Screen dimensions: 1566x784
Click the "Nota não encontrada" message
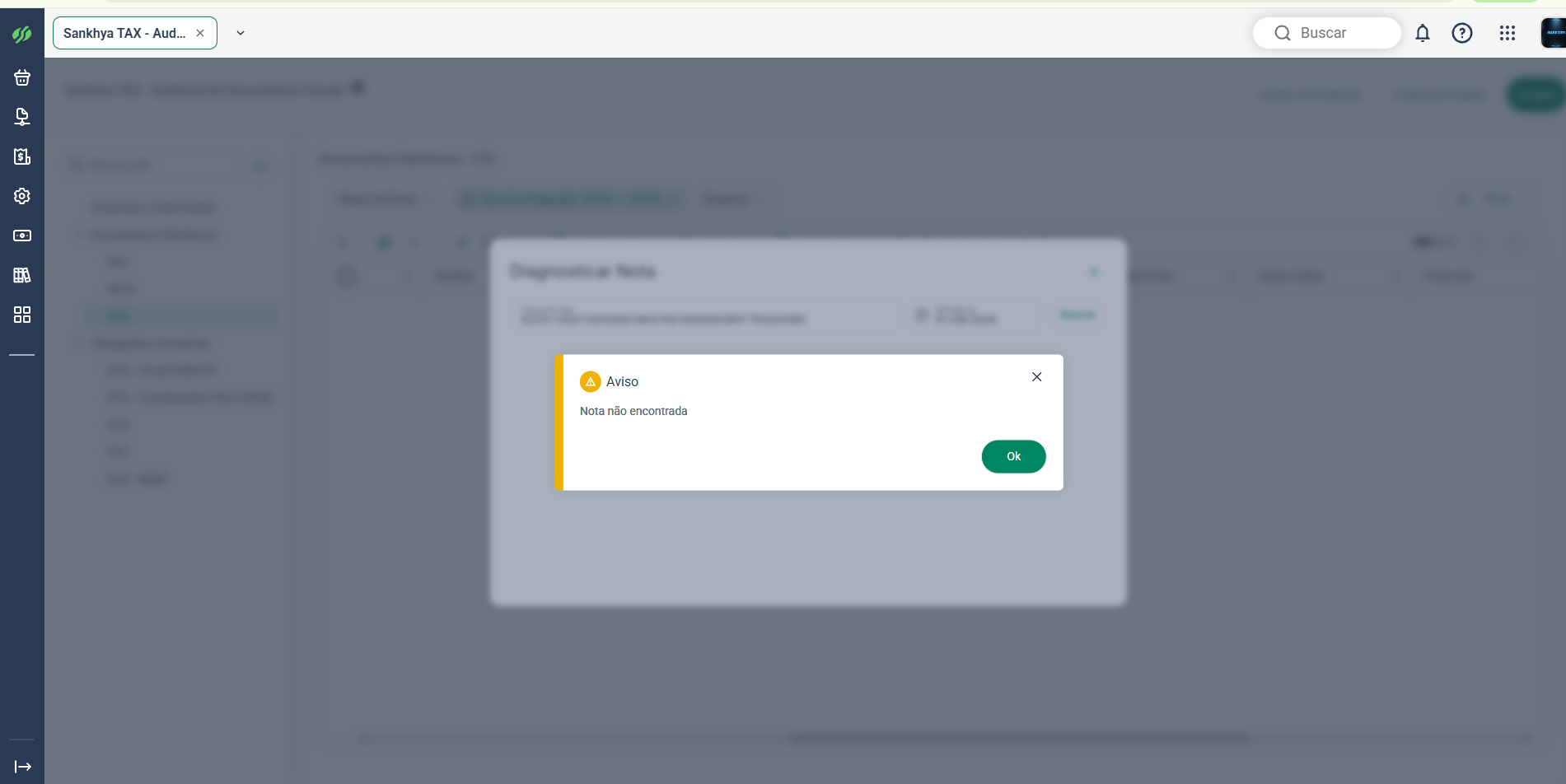(x=633, y=411)
